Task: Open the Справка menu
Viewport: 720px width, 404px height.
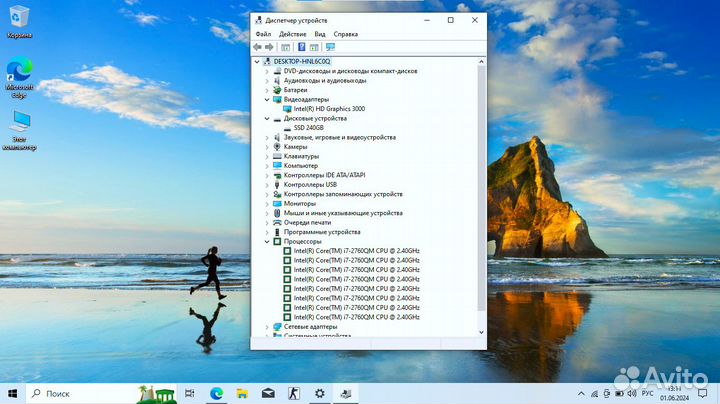Action: click(x=346, y=34)
